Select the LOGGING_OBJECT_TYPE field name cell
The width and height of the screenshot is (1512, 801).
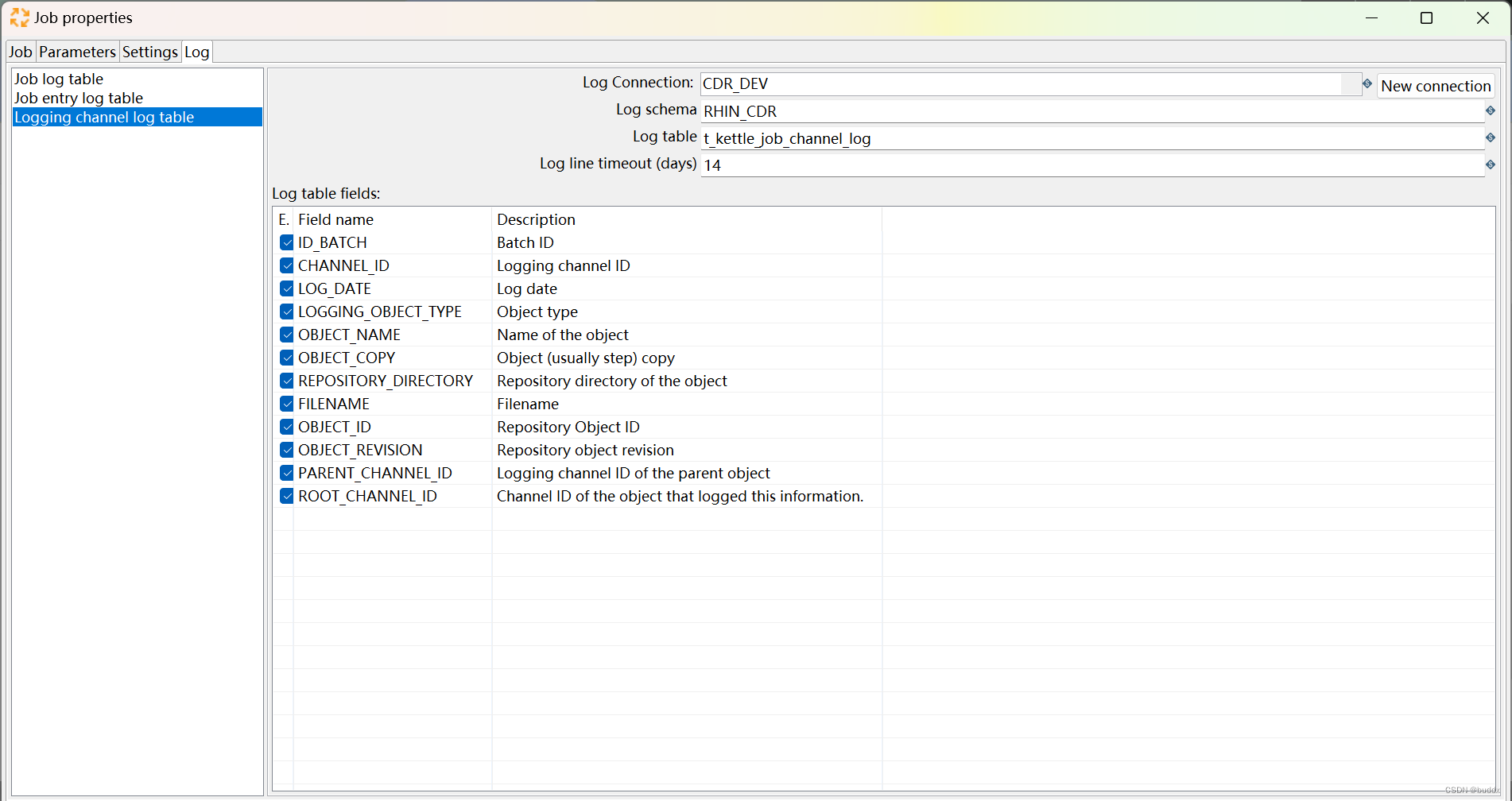point(393,311)
